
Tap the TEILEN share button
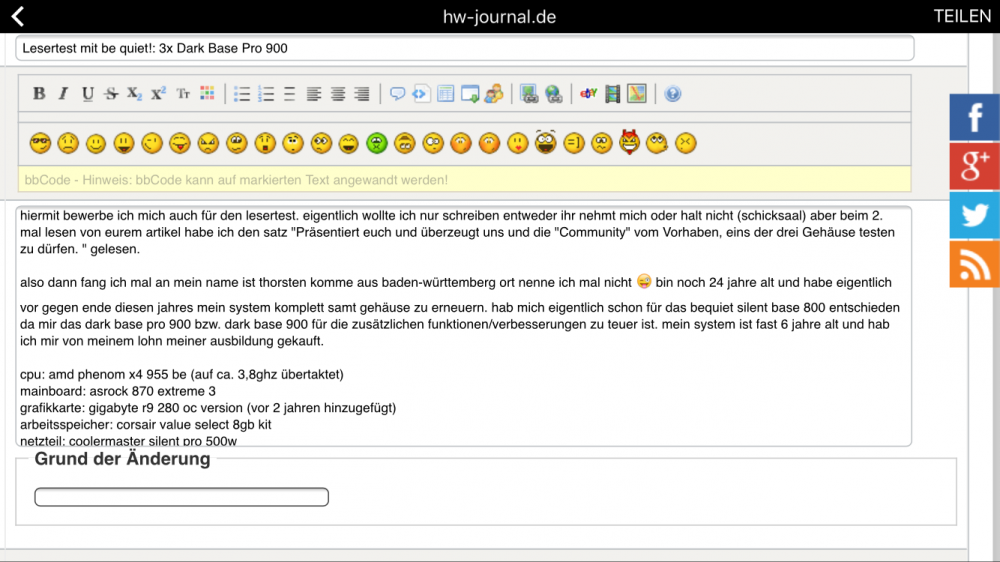coord(962,17)
